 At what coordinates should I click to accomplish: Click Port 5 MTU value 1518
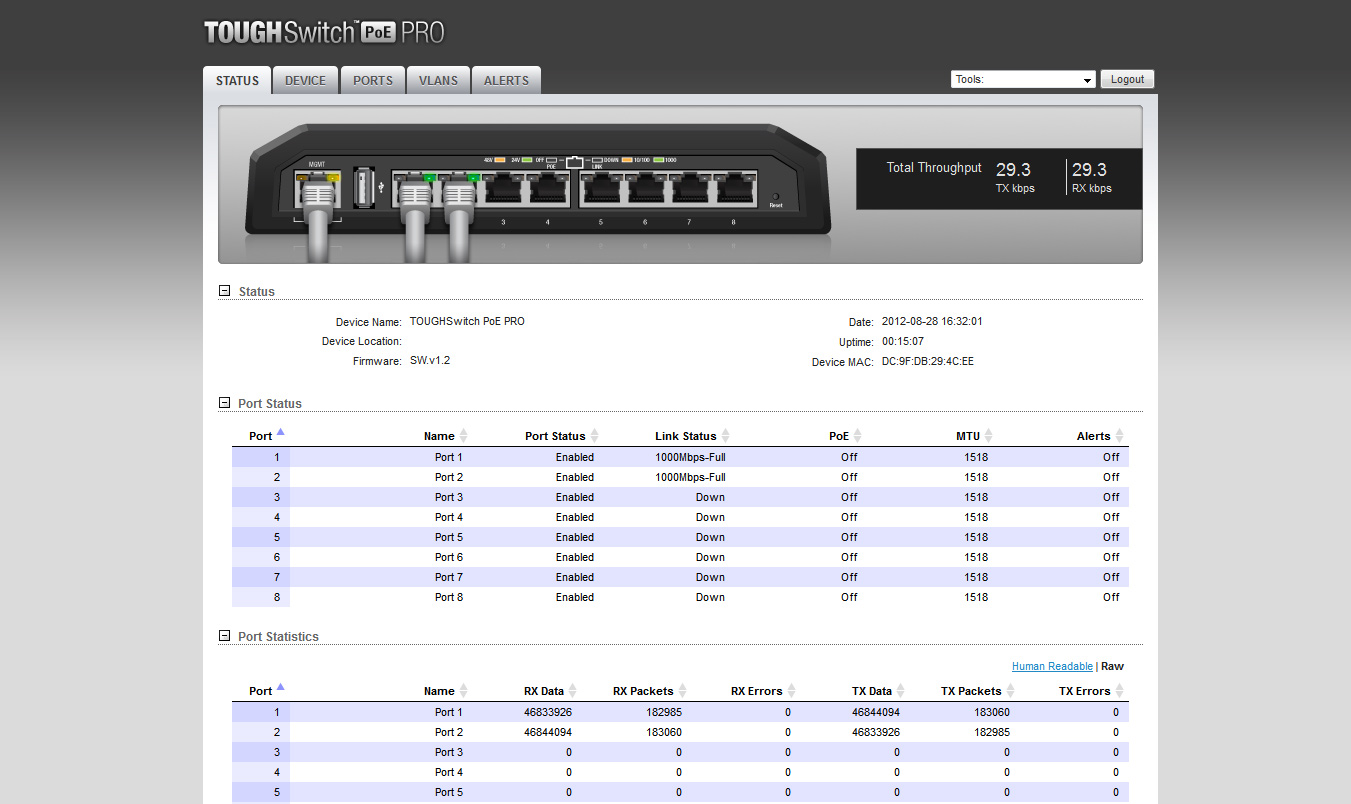point(976,537)
